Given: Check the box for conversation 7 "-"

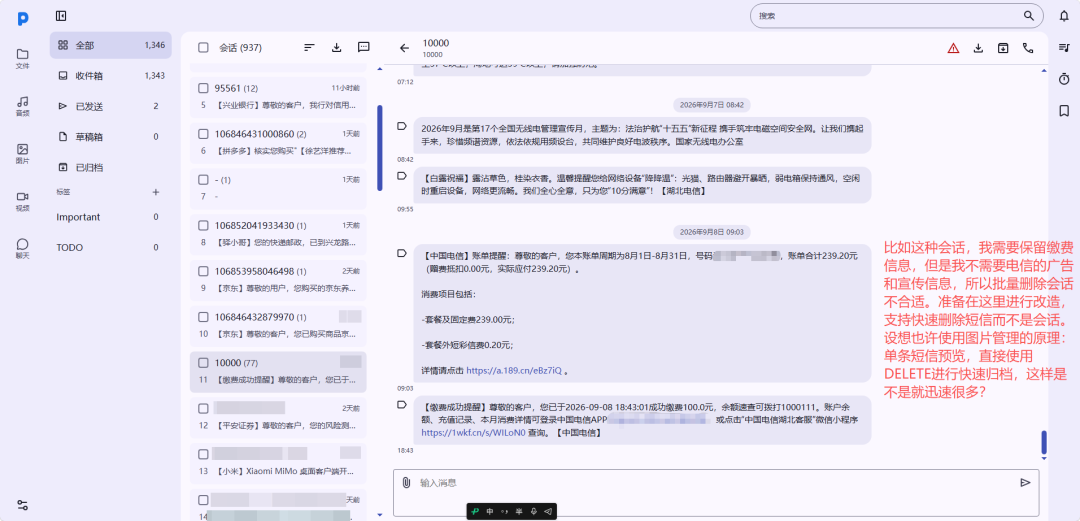Looking at the screenshot, I should tap(203, 180).
